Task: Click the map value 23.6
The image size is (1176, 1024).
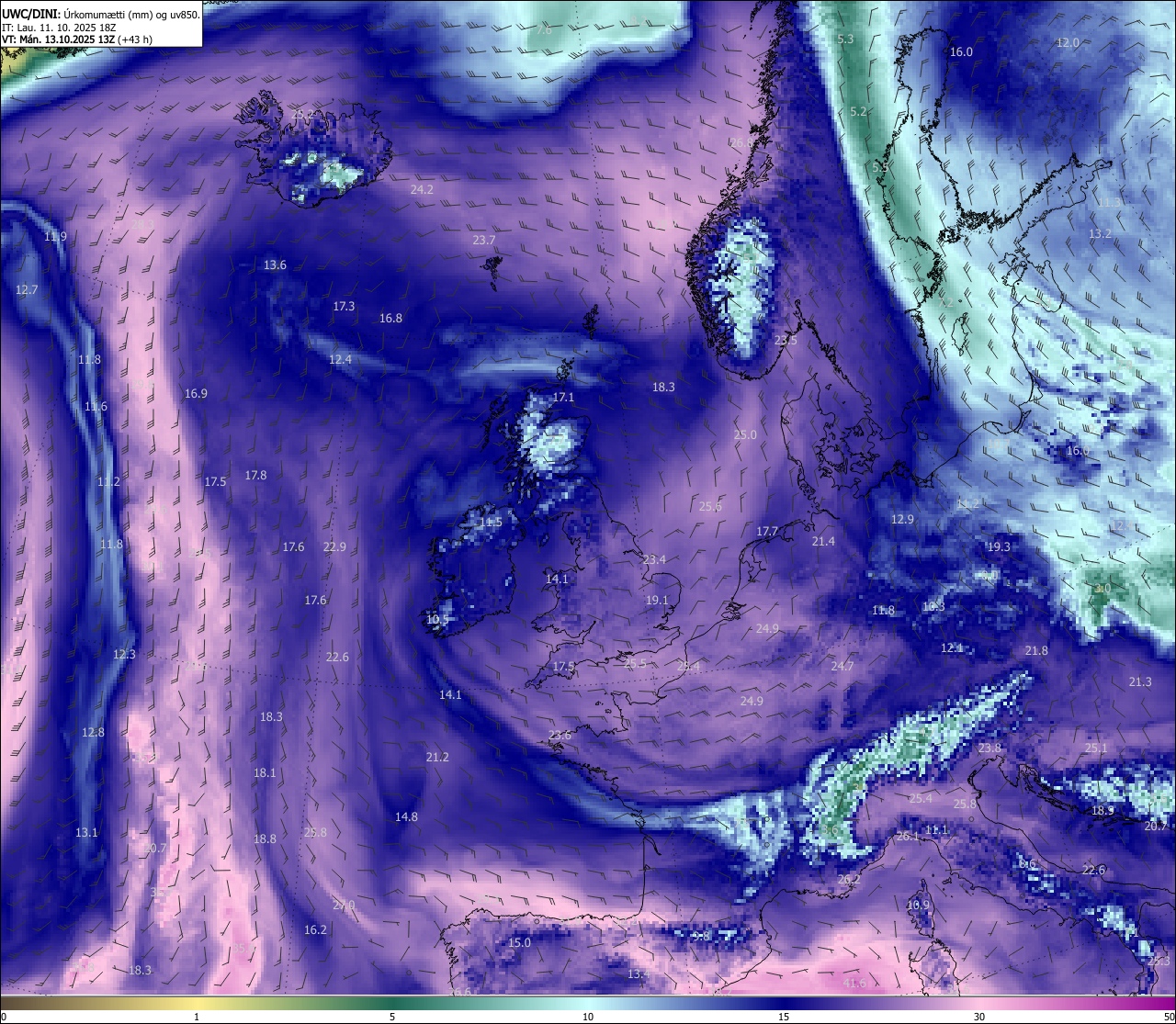Action: tap(560, 735)
